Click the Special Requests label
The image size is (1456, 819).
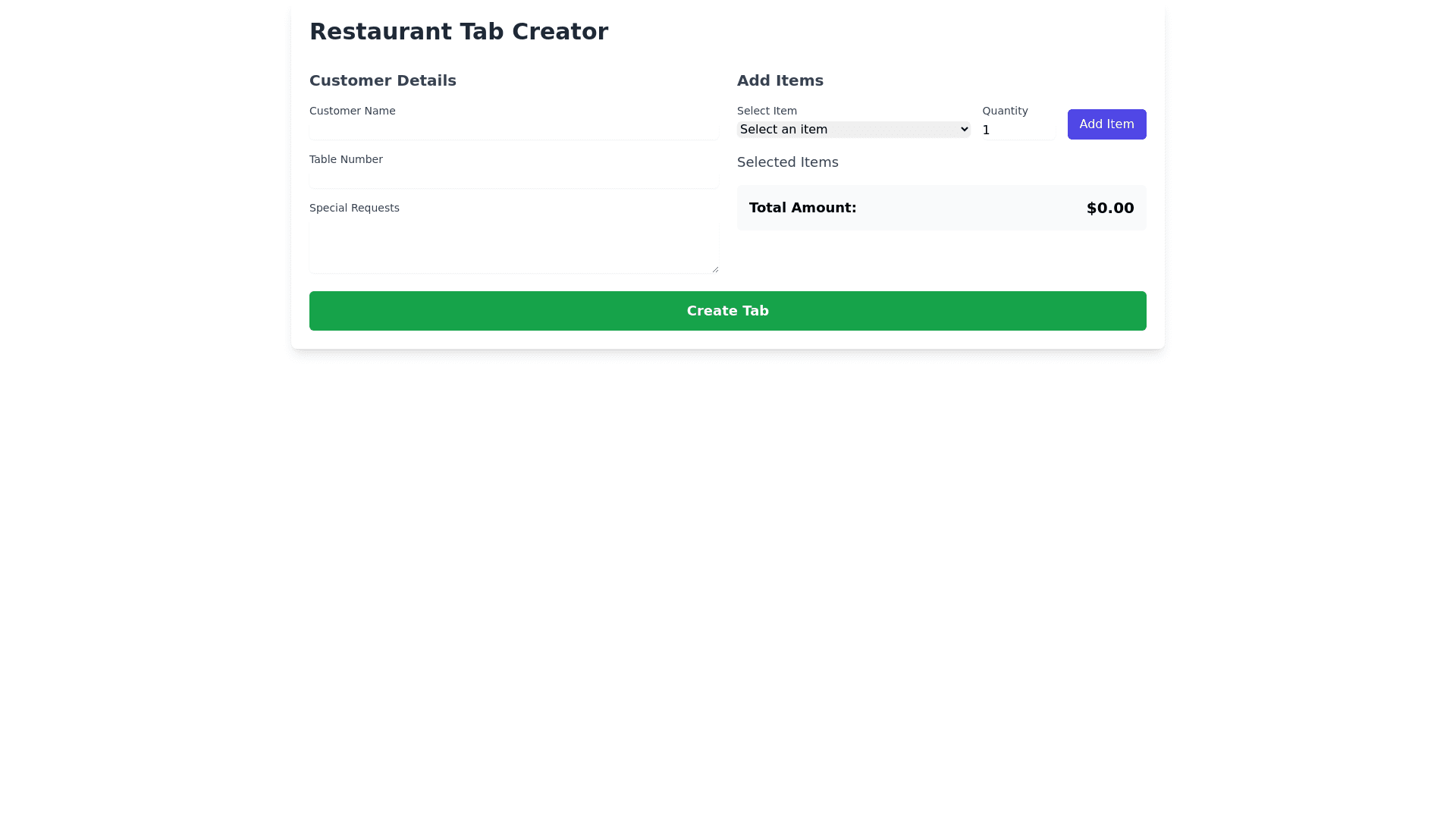coord(354,207)
